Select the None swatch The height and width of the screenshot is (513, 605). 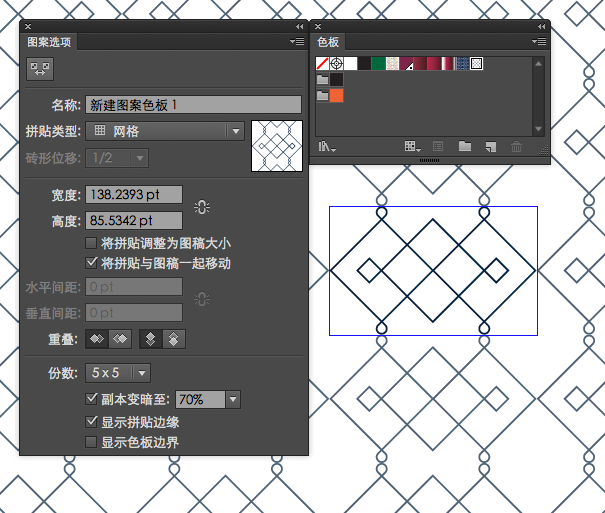click(322, 63)
